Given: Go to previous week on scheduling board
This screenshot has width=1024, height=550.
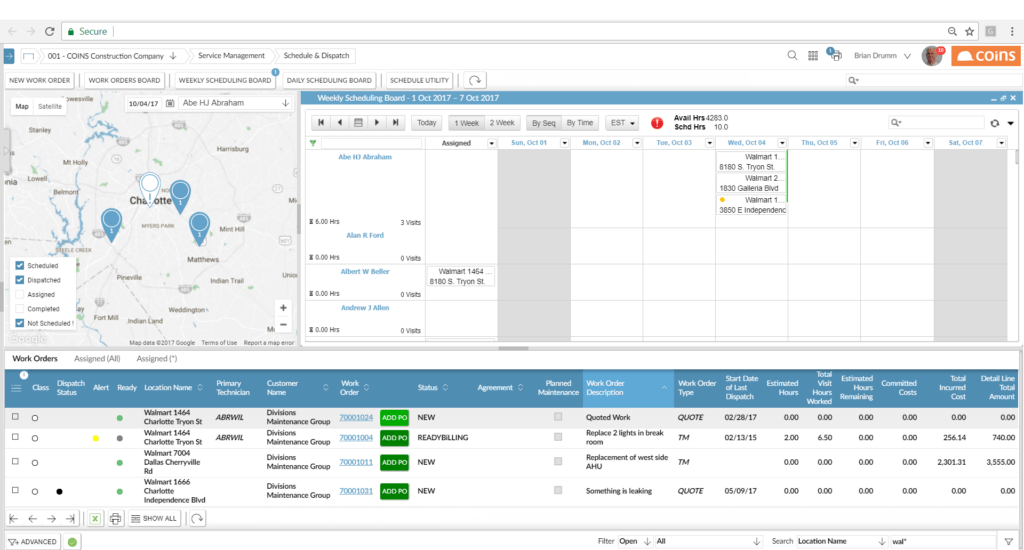Looking at the screenshot, I should point(340,123).
